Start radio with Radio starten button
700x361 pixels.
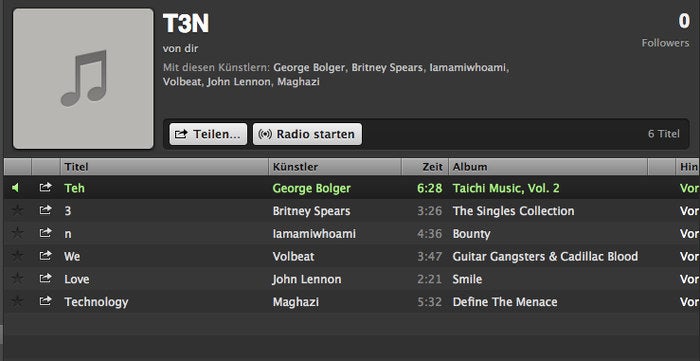tap(308, 134)
